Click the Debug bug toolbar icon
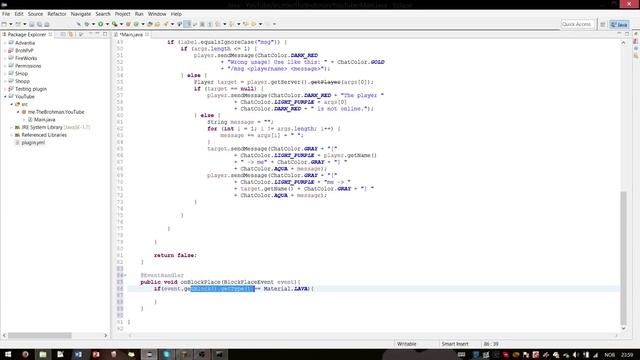The image size is (640, 360). pyautogui.click(x=87, y=24)
